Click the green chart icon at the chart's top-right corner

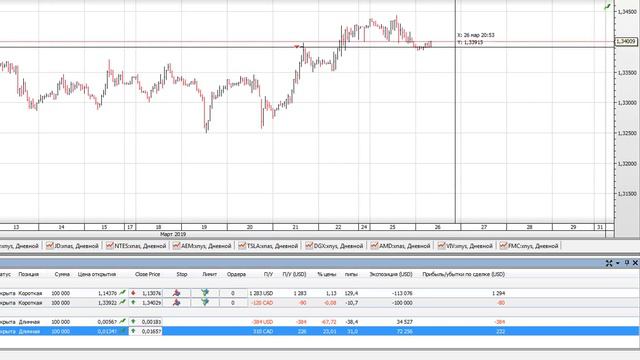coord(608,7)
